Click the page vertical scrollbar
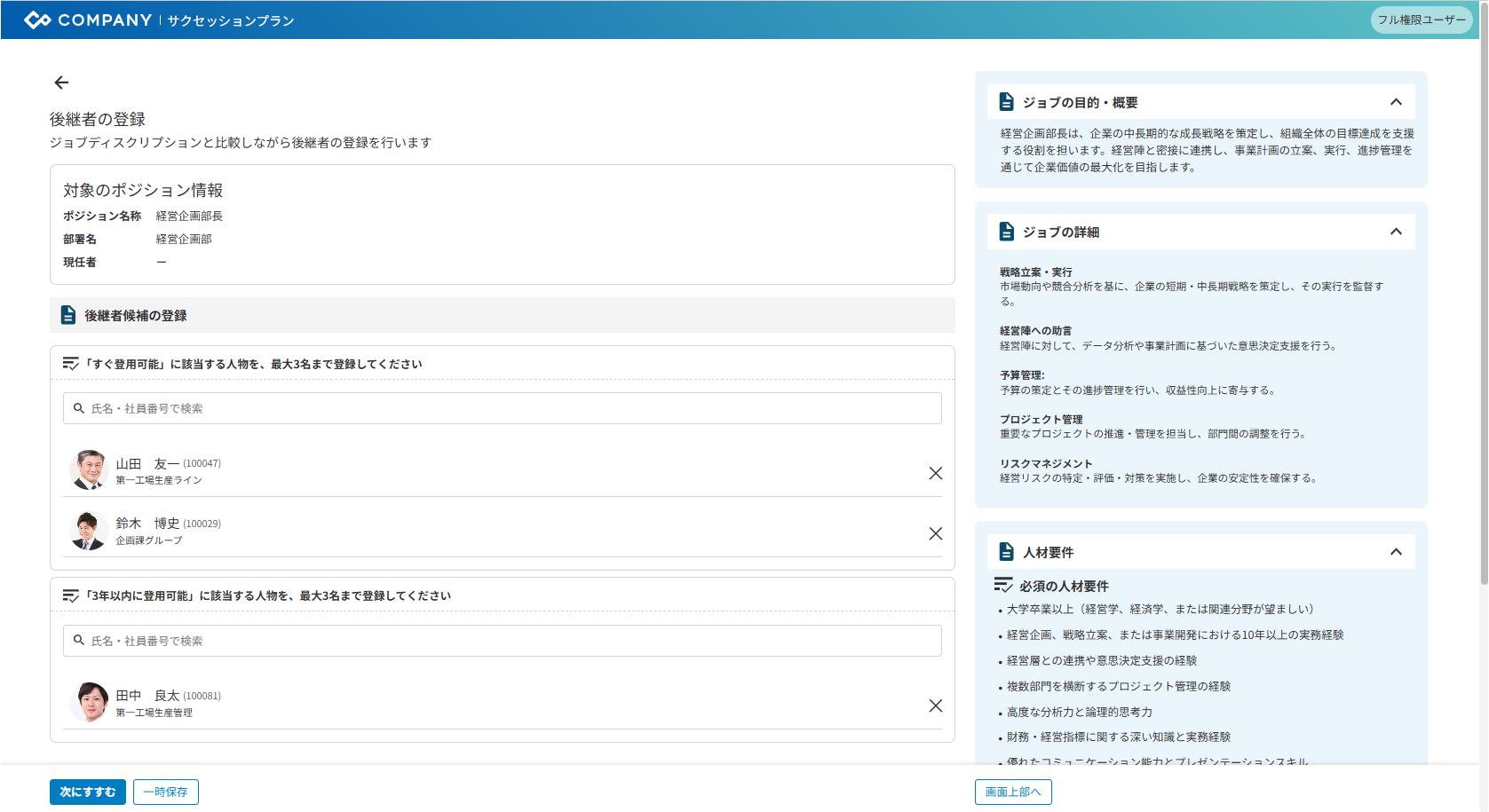The height and width of the screenshot is (812, 1489). pos(1483,311)
